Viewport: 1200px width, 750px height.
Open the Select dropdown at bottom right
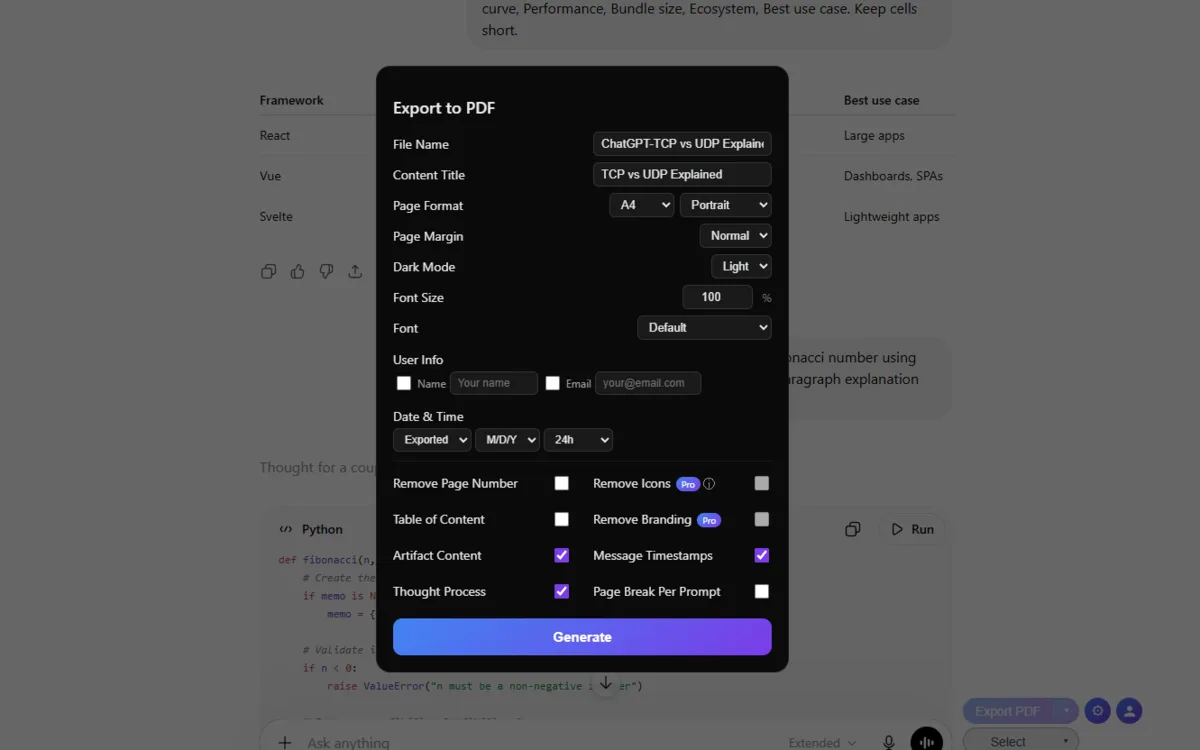pos(1021,741)
